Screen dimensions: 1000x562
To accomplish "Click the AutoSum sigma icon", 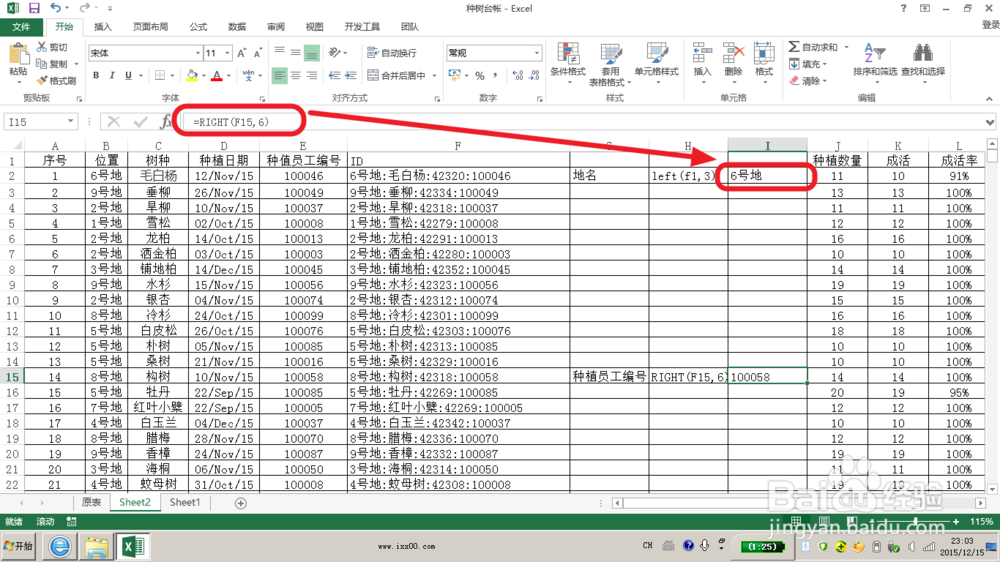I will tap(794, 47).
